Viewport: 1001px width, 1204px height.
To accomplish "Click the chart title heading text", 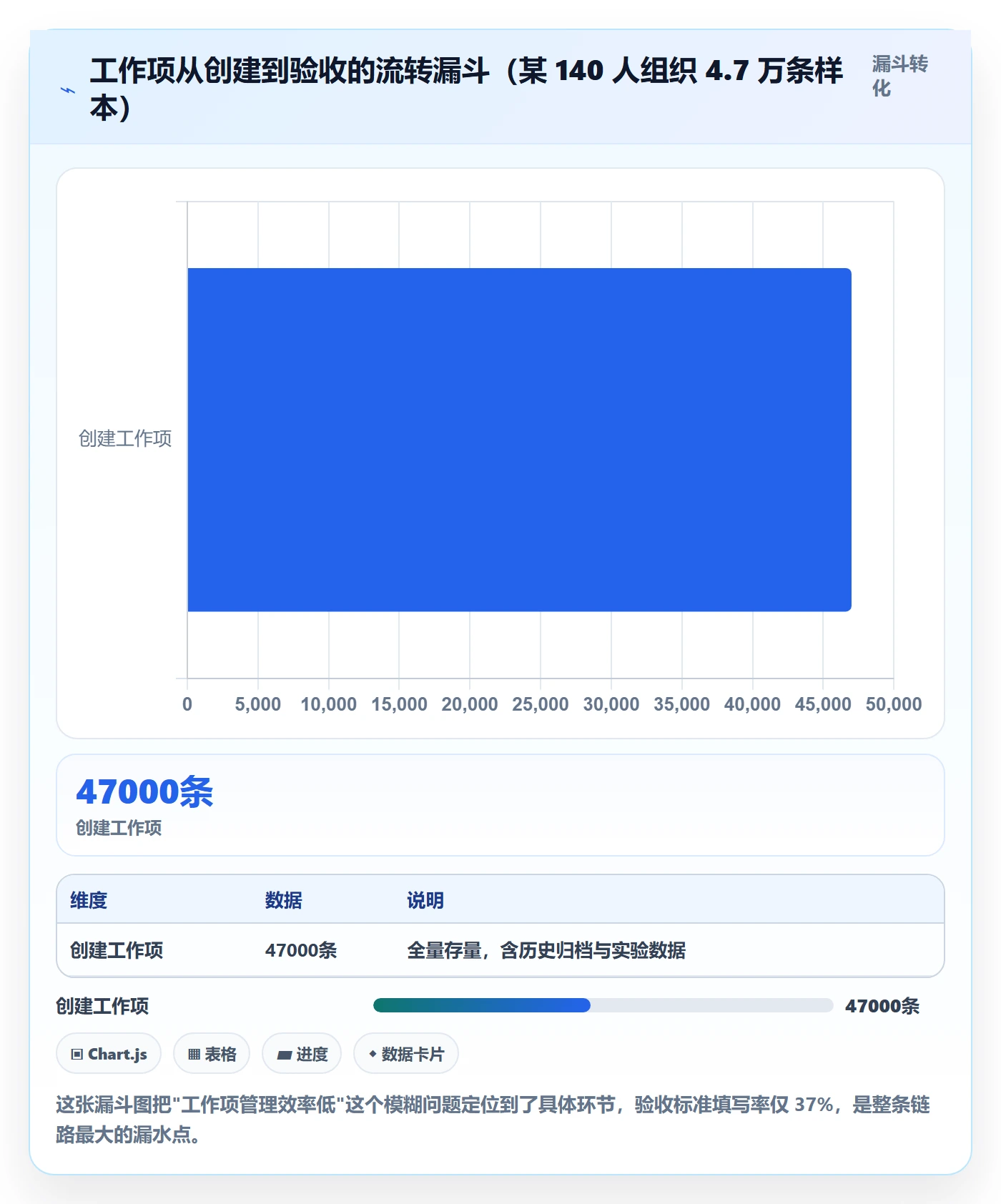I will point(467,89).
